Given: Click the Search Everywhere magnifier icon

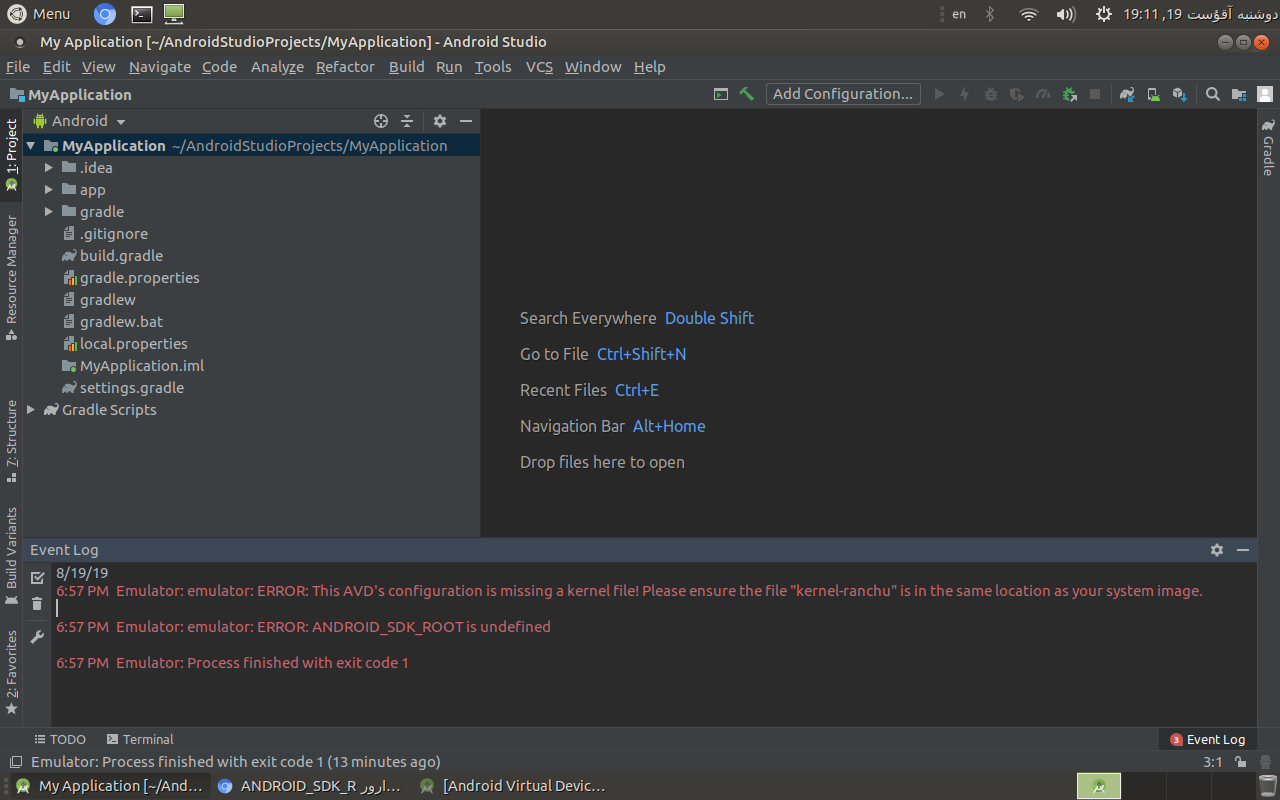Looking at the screenshot, I should [1212, 94].
